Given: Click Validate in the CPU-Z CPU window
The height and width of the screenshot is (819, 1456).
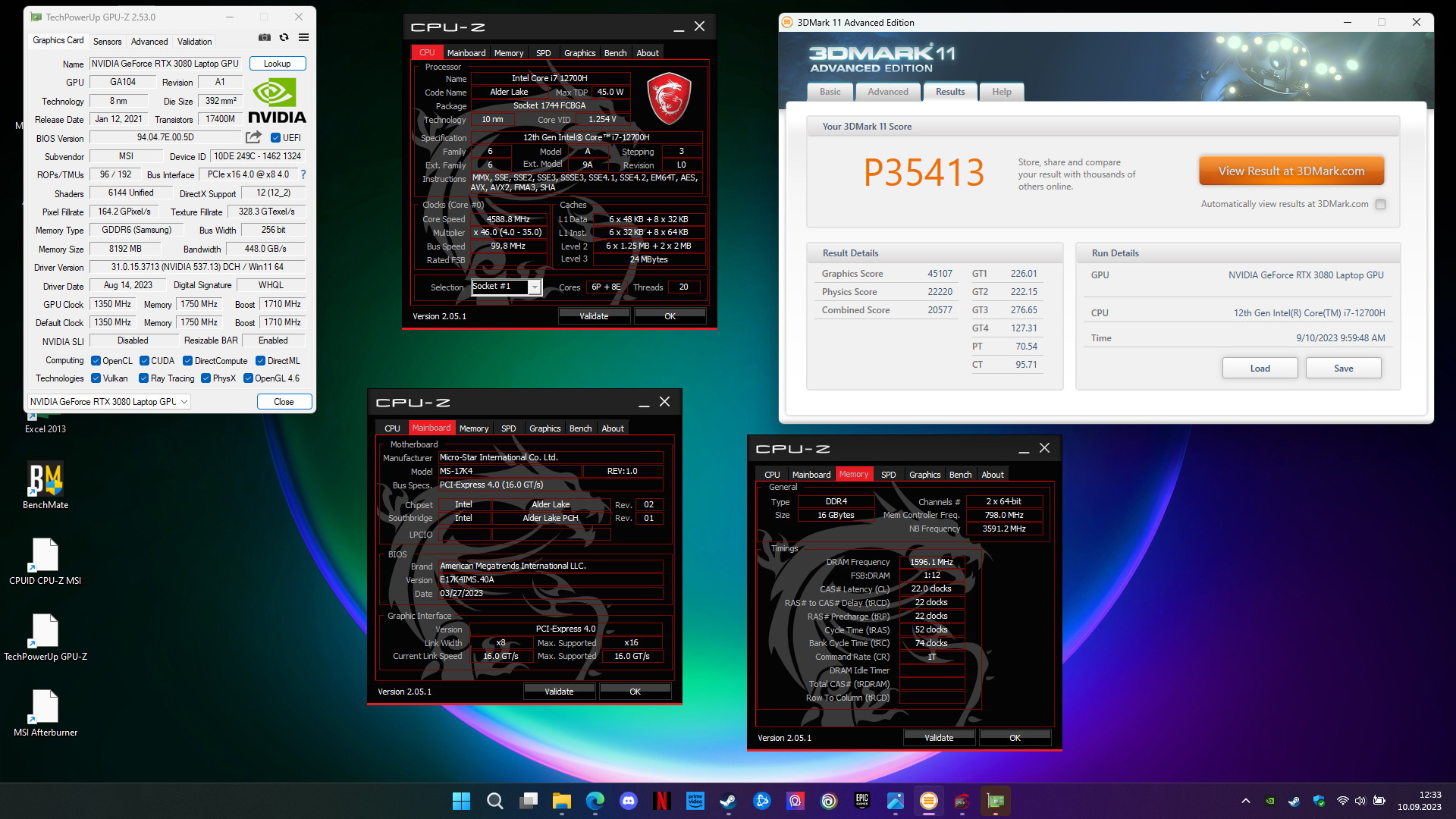Looking at the screenshot, I should tap(594, 316).
